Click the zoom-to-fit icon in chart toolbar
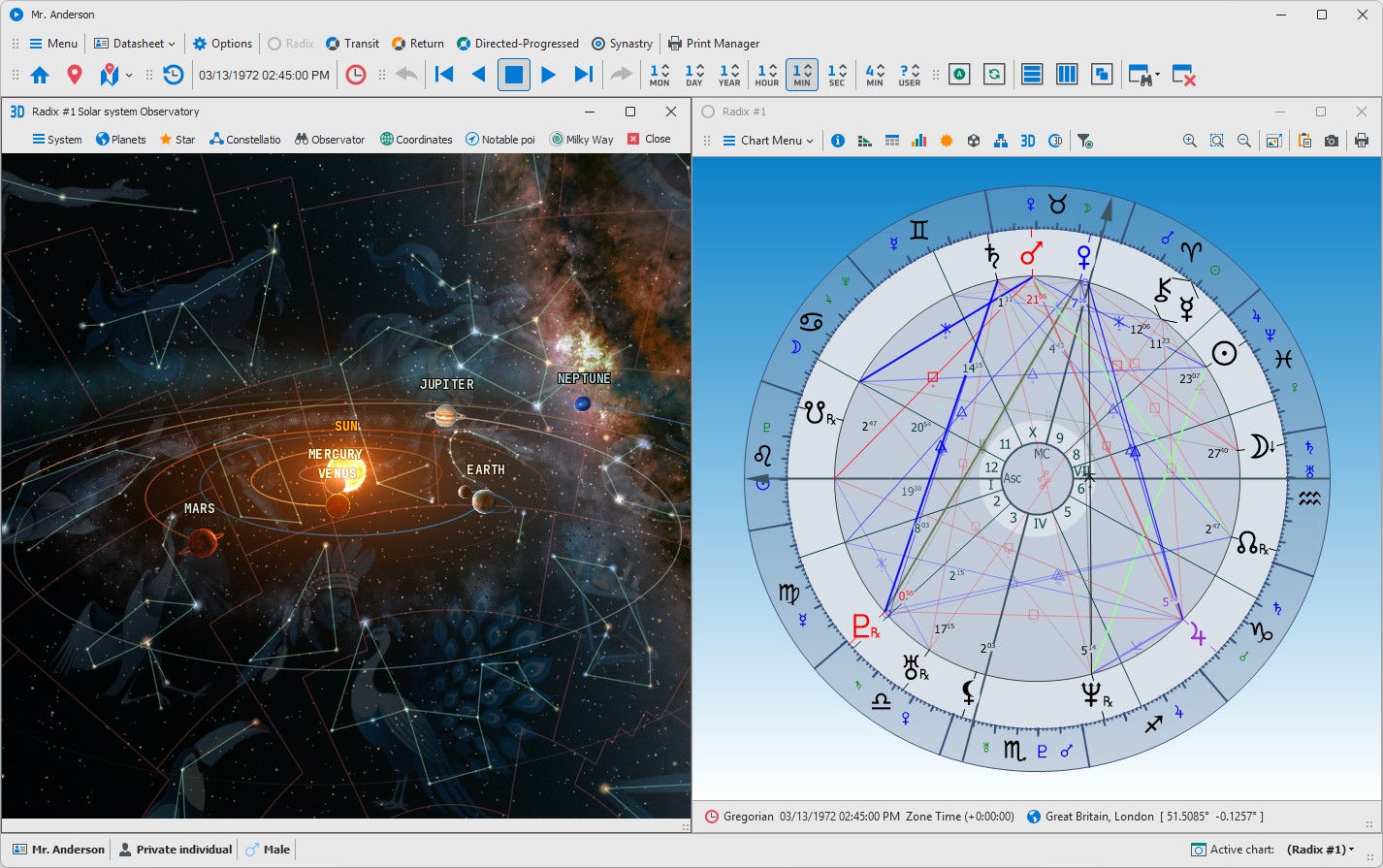 pos(1216,141)
